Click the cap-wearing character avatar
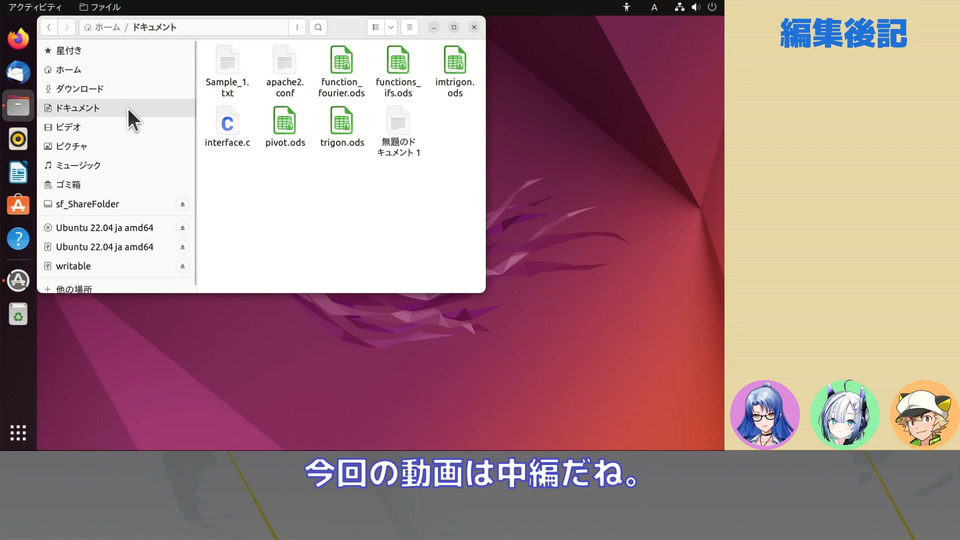This screenshot has height=540, width=960. pyautogui.click(x=924, y=414)
